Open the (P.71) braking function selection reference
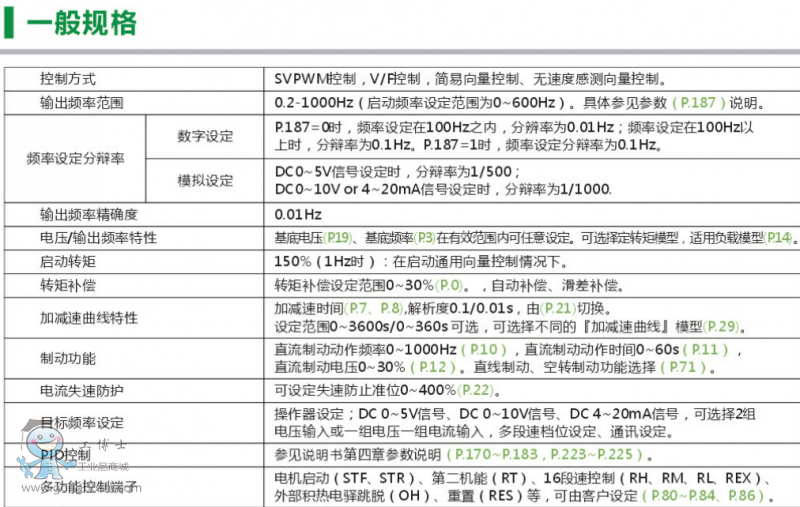Viewport: 800px width, 507px height. pyautogui.click(x=693, y=367)
